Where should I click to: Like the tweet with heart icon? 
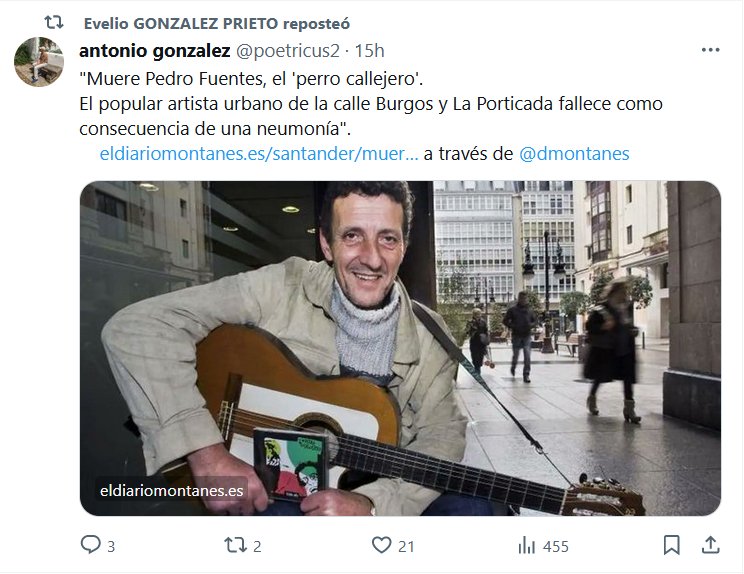click(x=381, y=545)
